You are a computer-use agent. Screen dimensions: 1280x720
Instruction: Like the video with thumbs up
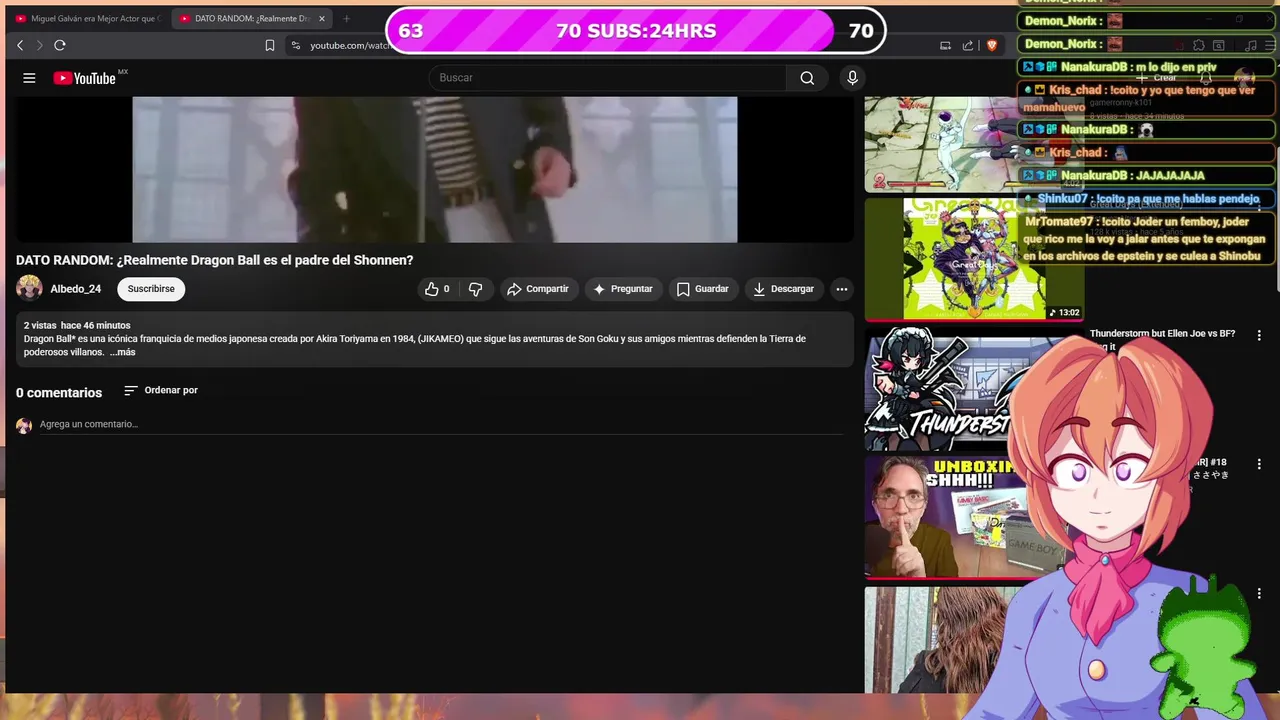pyautogui.click(x=436, y=289)
